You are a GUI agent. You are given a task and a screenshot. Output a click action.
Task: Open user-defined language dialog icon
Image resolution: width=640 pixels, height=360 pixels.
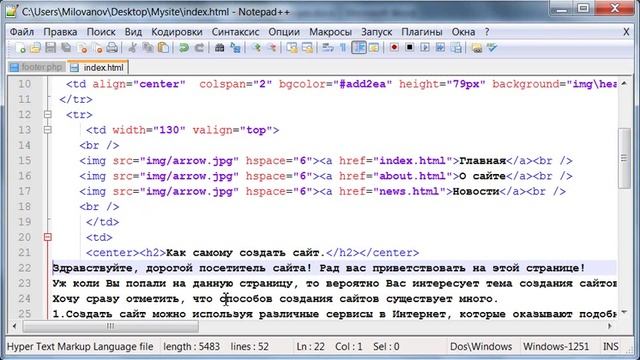(374, 48)
